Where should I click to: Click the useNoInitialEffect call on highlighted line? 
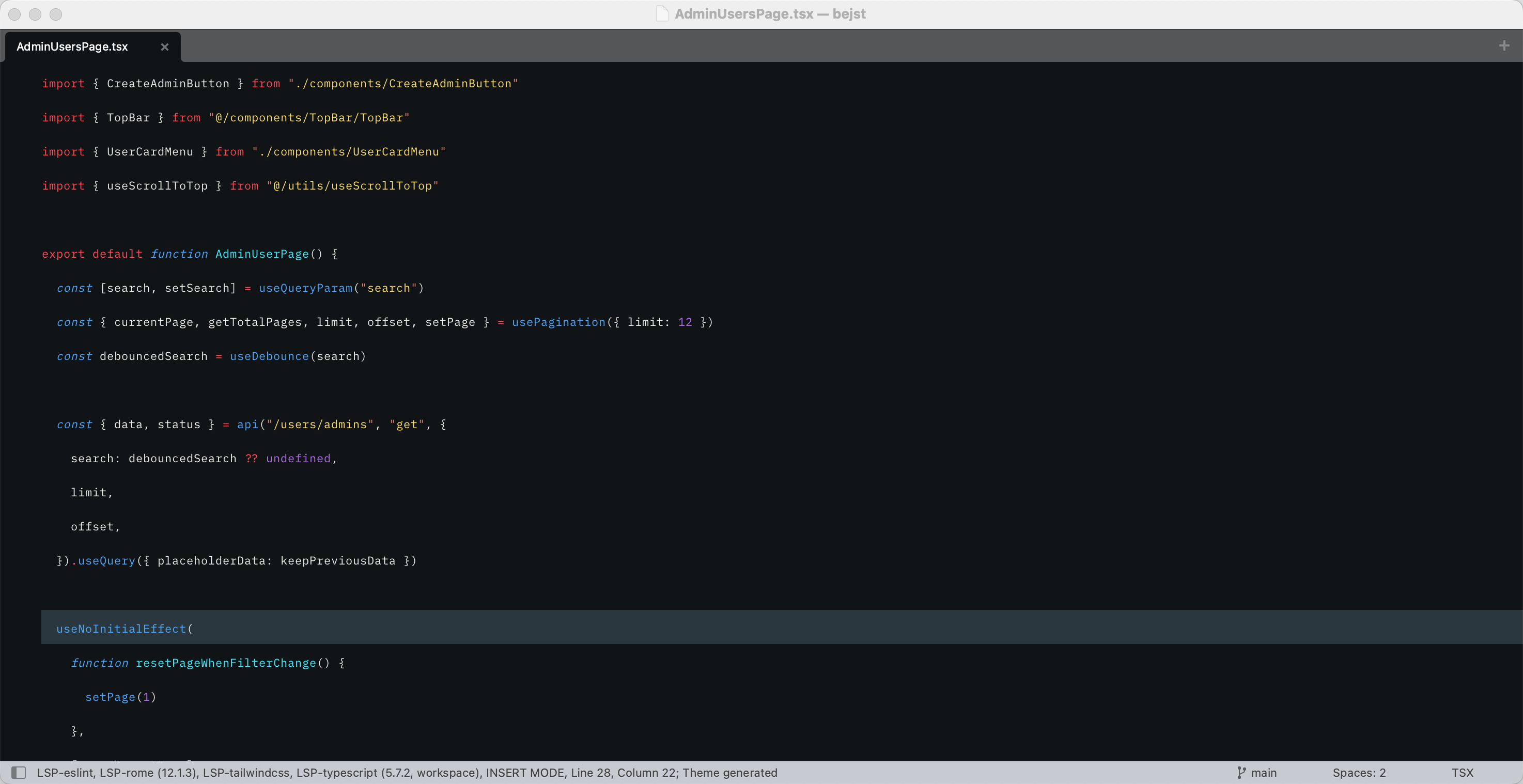121,629
